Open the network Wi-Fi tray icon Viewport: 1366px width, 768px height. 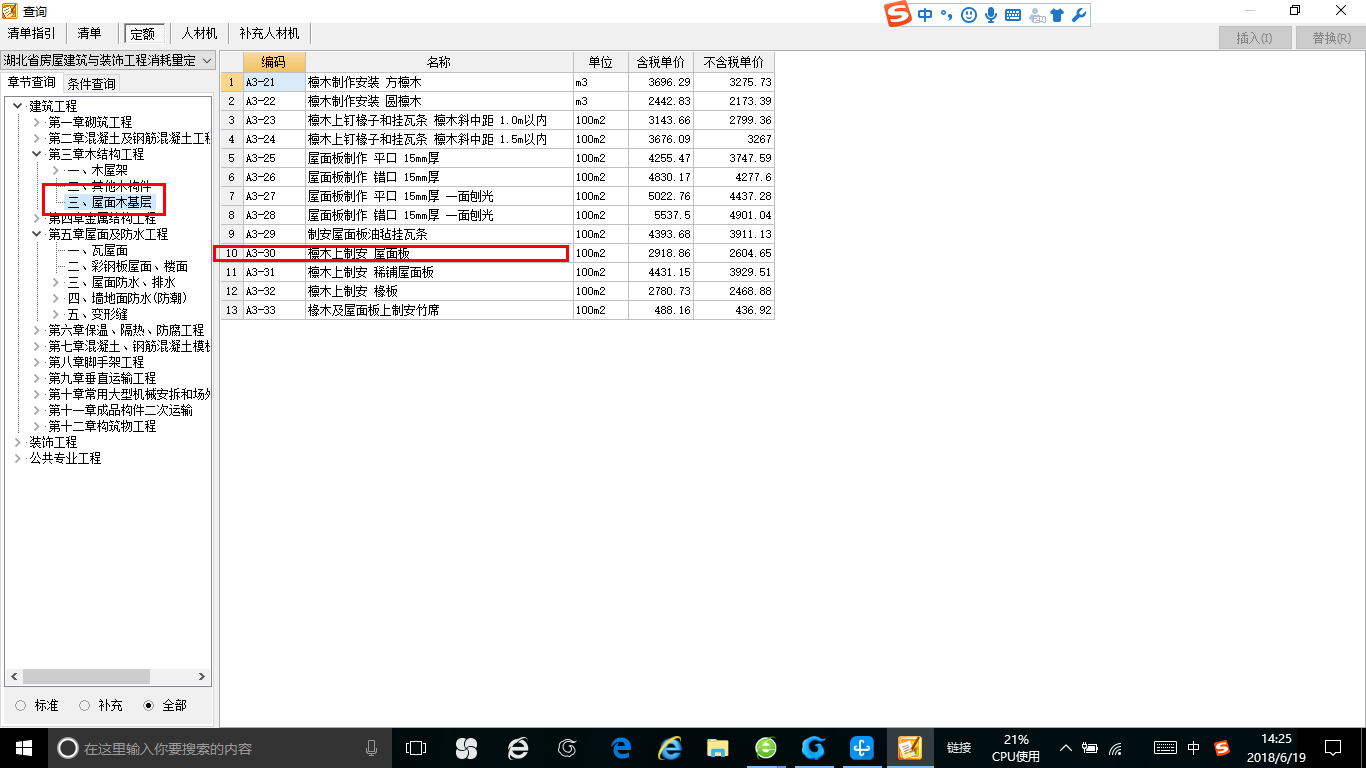click(1116, 748)
